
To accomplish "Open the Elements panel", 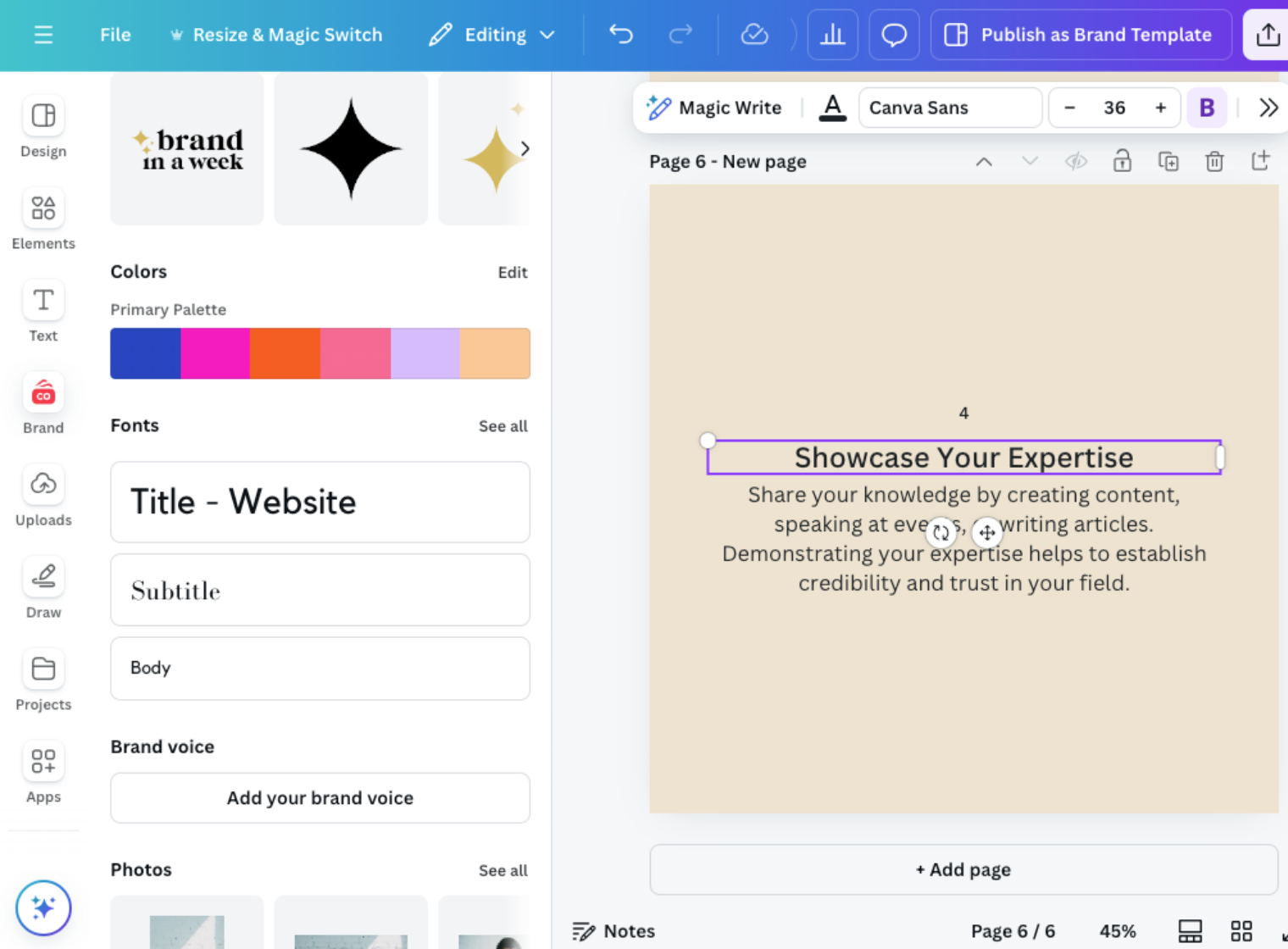I will (x=43, y=219).
